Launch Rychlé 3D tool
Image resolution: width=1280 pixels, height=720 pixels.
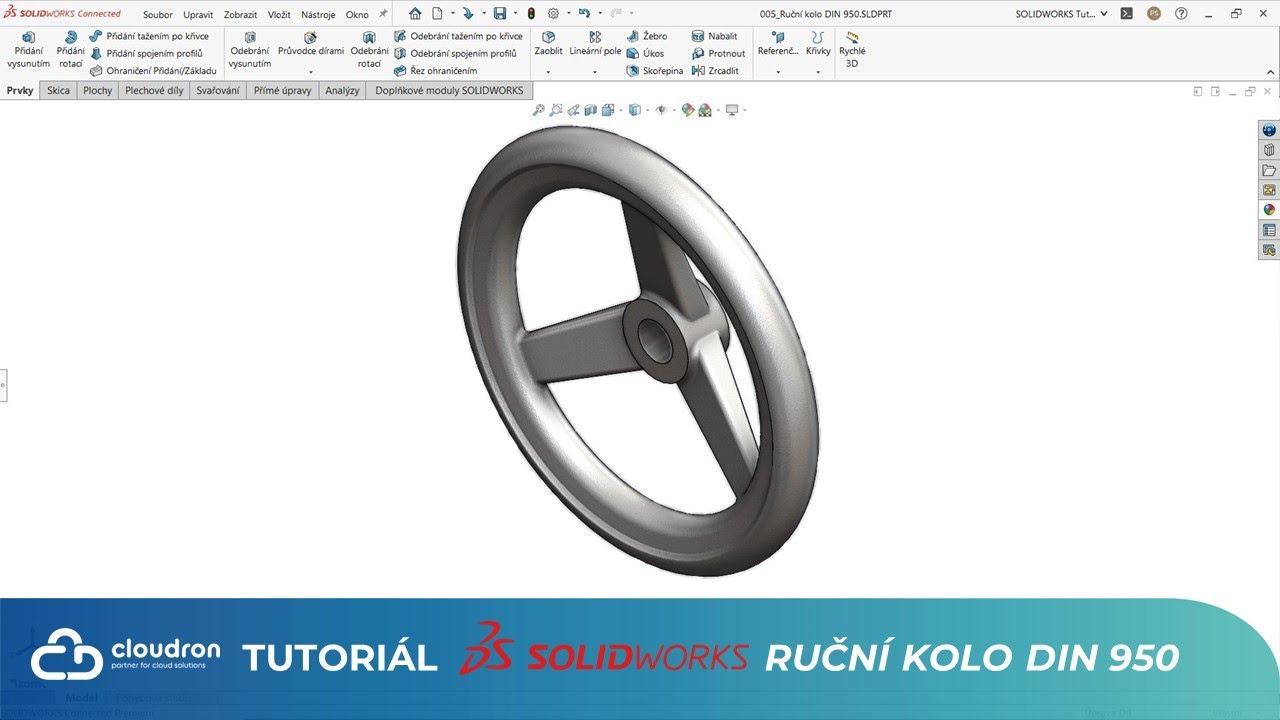point(852,50)
